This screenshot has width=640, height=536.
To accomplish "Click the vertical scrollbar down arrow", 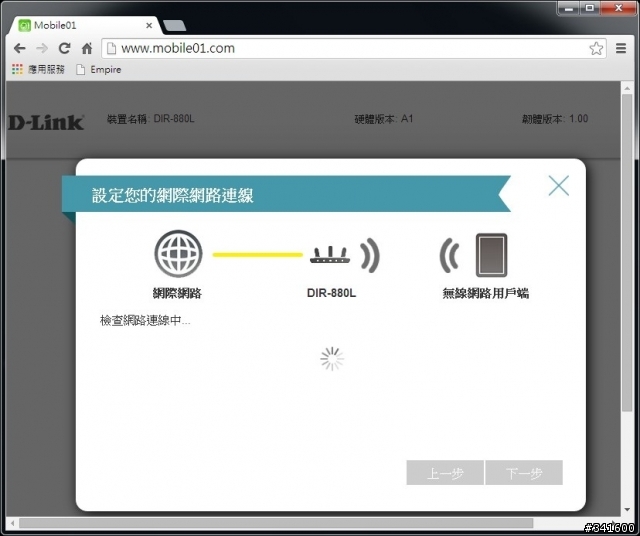I will click(x=627, y=509).
